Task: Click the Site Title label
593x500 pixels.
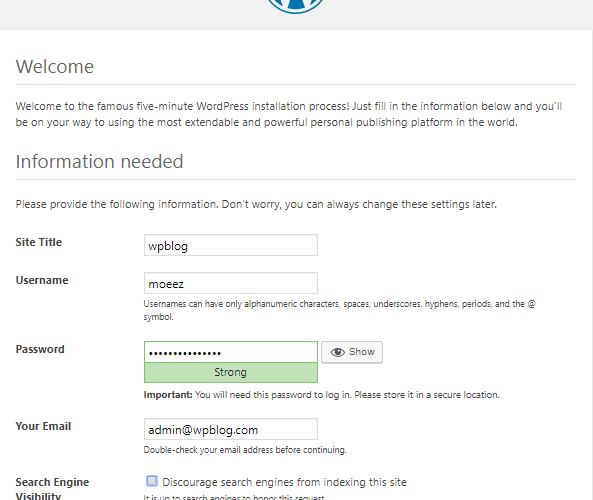Action: coord(39,242)
